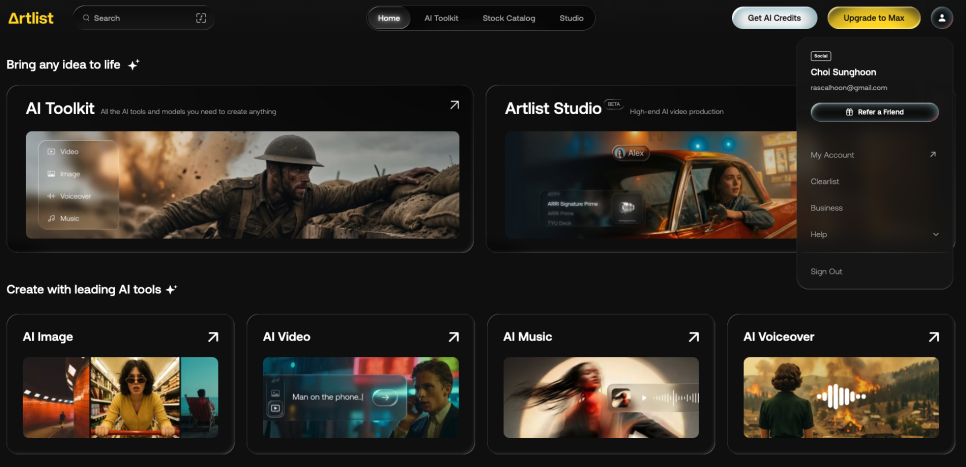Open AI Voiceover arrow icon

click(x=934, y=337)
